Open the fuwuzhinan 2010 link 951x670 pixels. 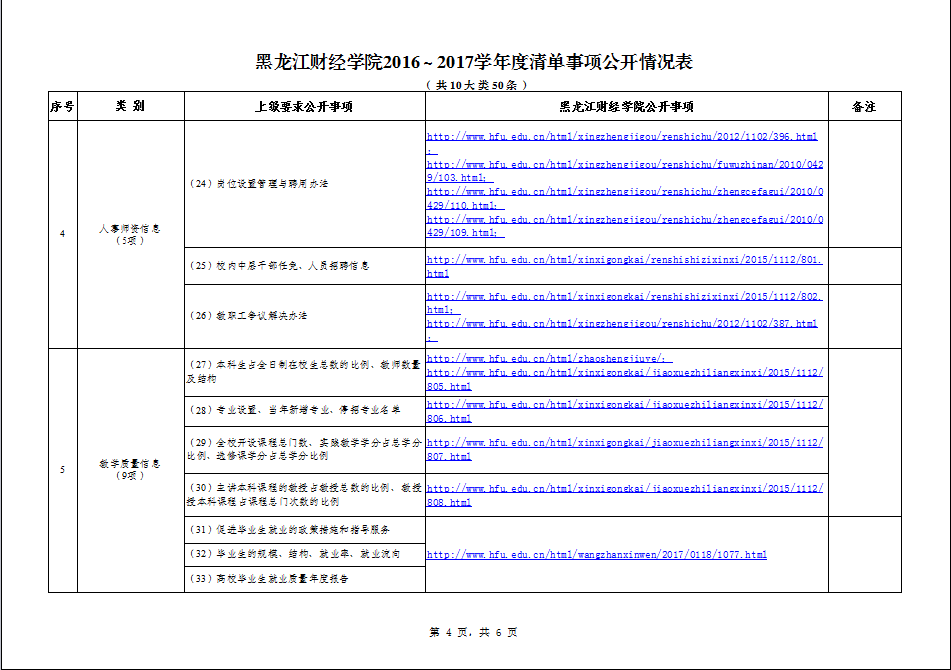pyautogui.click(x=624, y=164)
